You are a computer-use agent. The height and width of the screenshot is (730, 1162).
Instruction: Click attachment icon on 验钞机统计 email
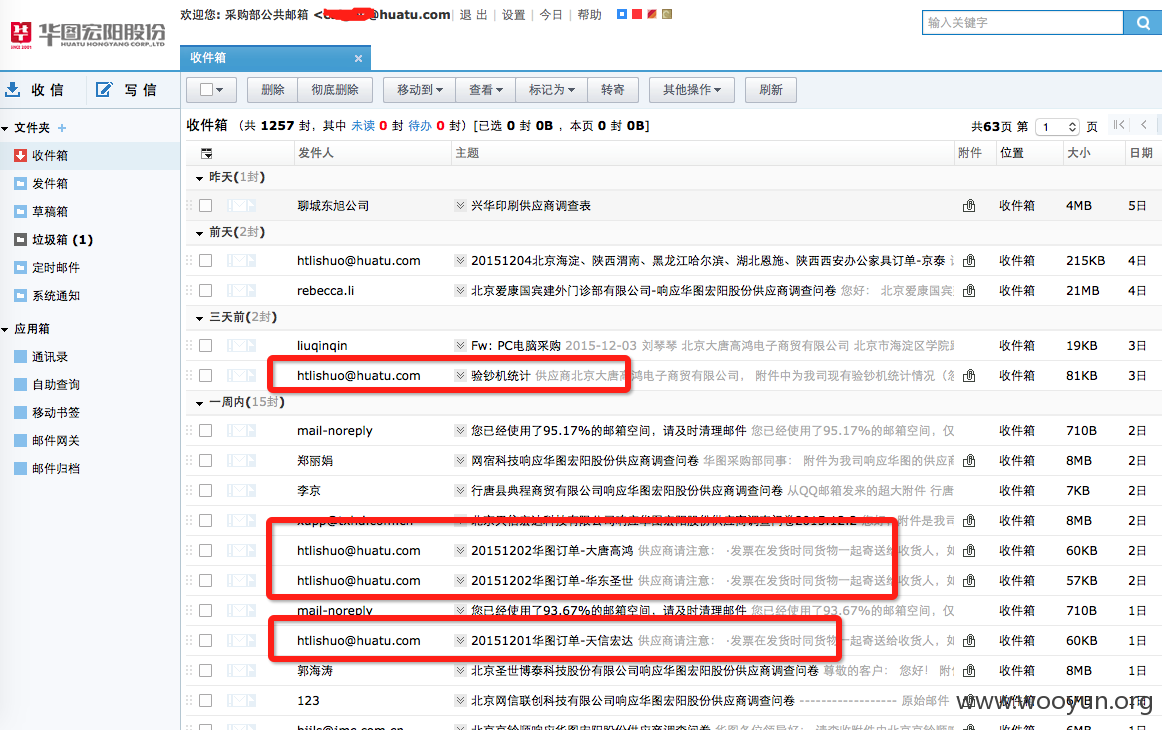tap(969, 376)
